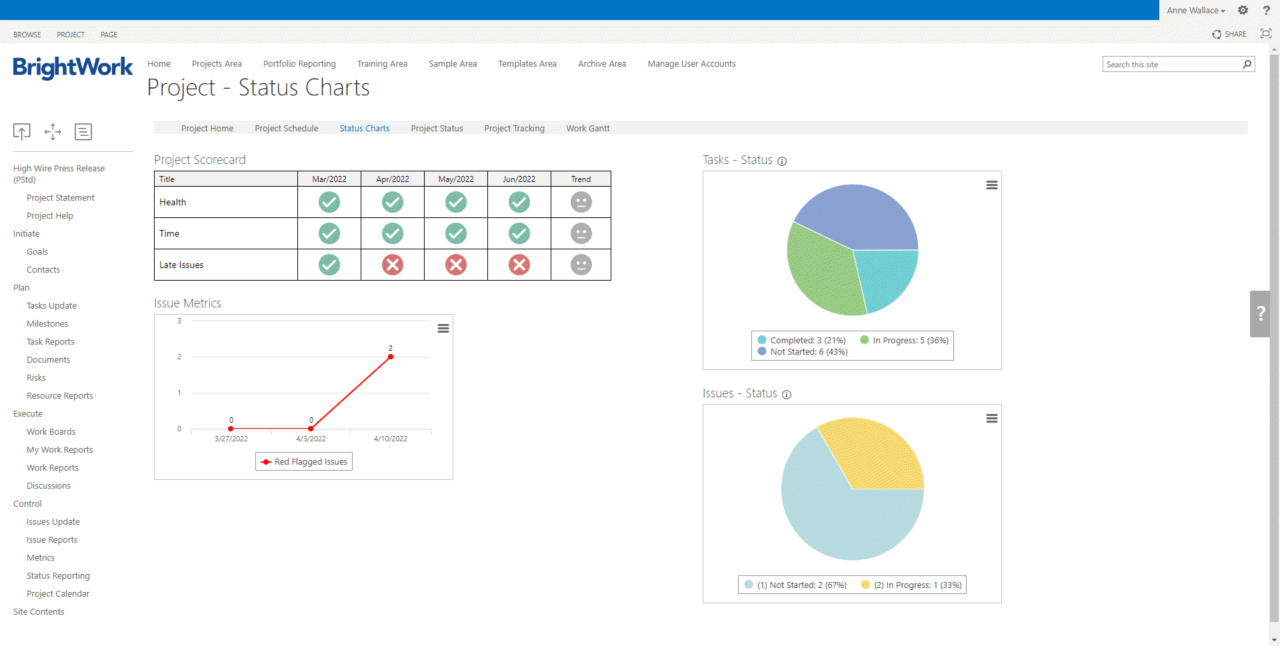Click the info icon beside Tasks - Status
The height and width of the screenshot is (646, 1280).
coord(782,161)
